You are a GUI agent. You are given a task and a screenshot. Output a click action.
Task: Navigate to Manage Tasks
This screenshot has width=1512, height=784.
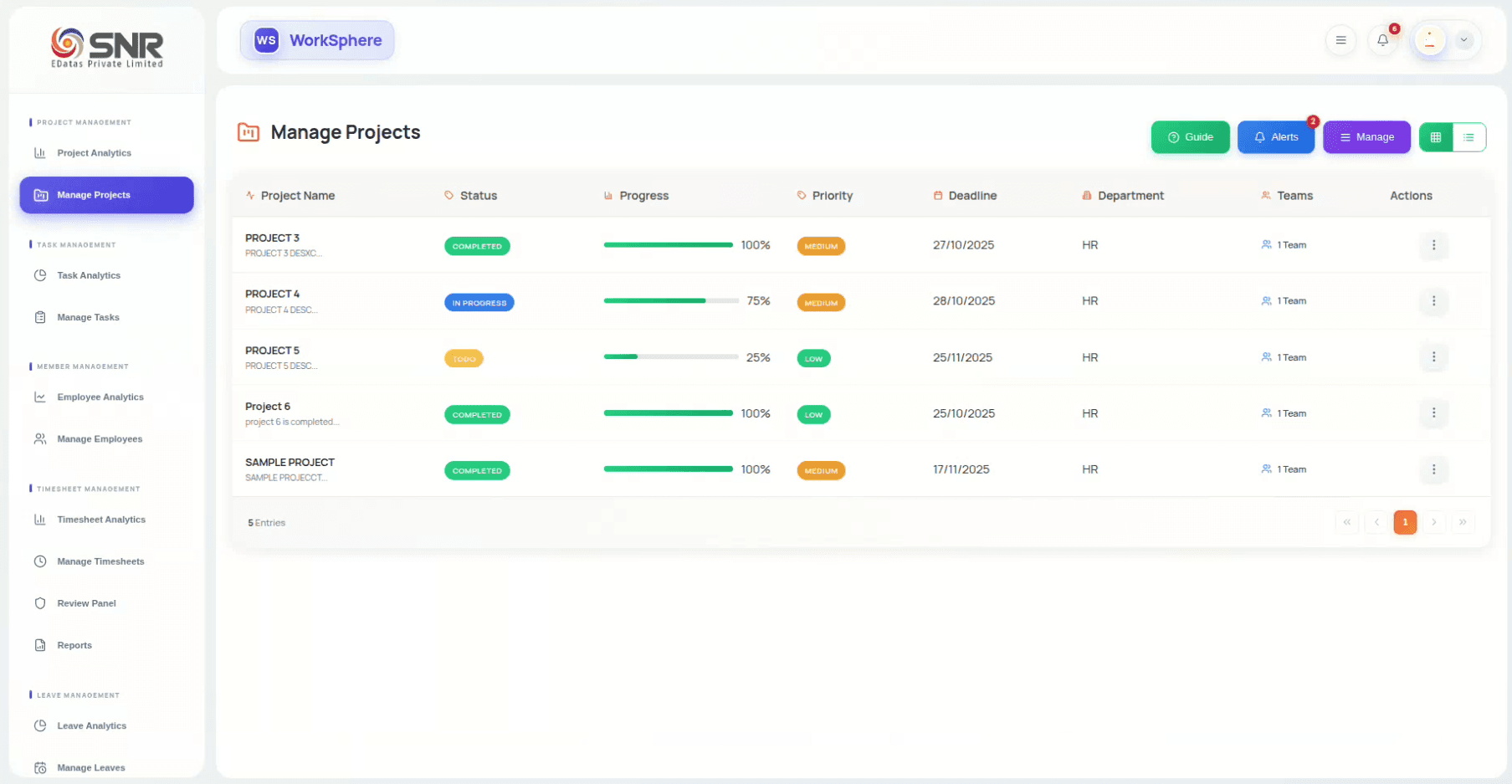tap(88, 317)
